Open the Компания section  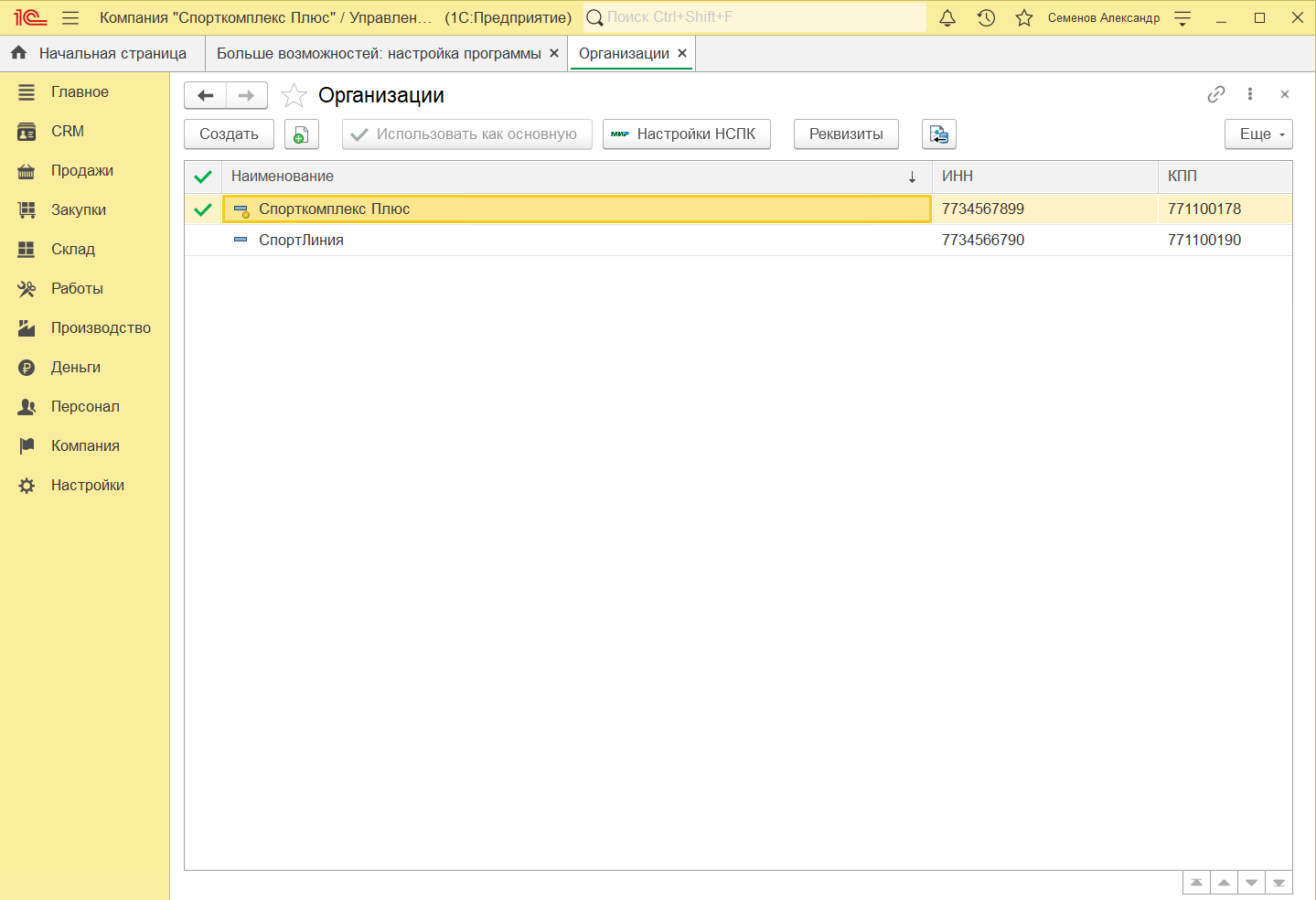click(x=85, y=445)
